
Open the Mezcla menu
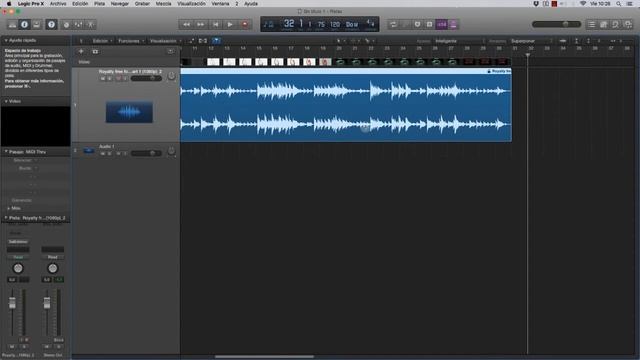click(163, 4)
